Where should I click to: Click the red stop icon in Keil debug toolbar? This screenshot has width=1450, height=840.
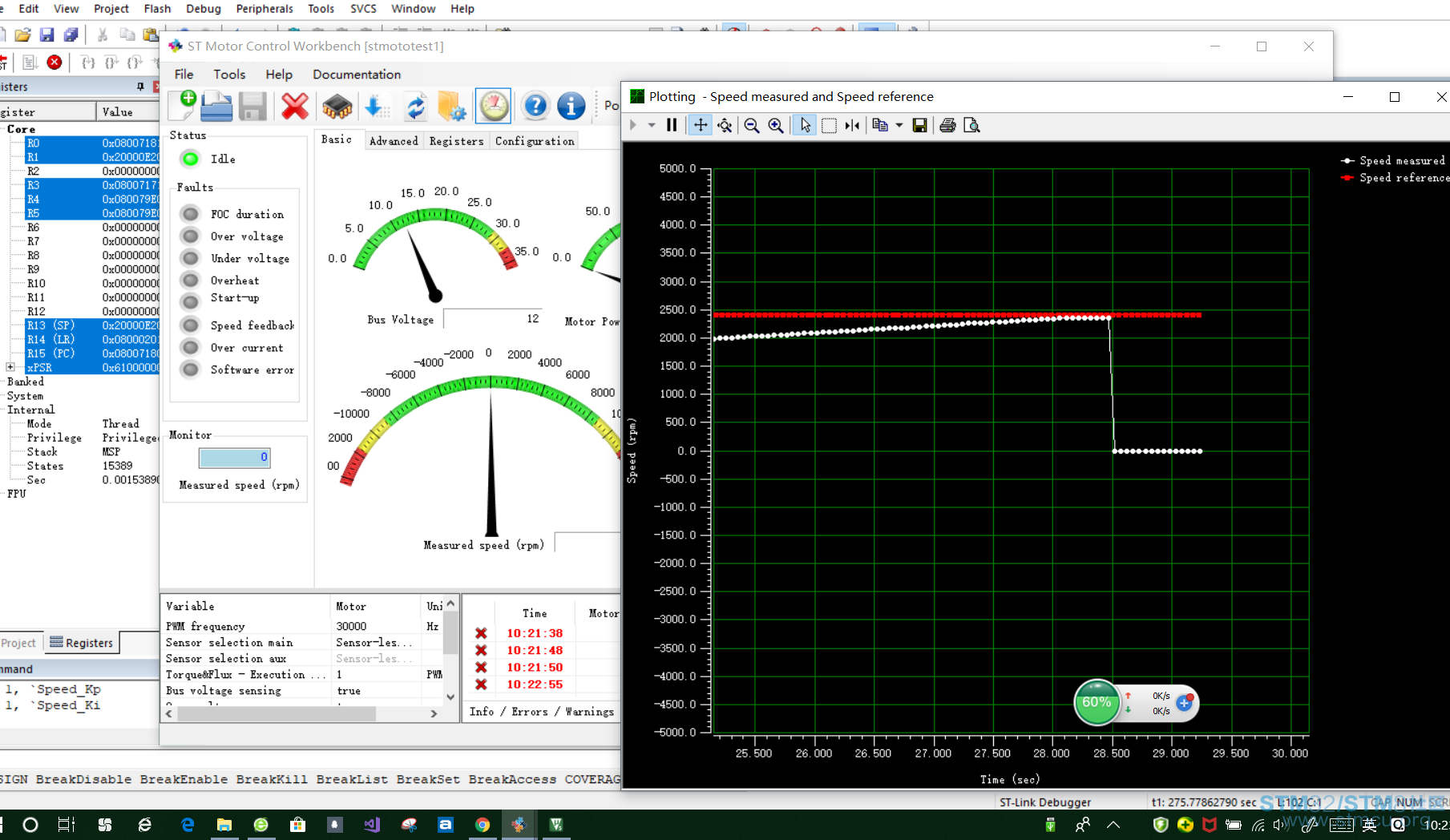55,62
